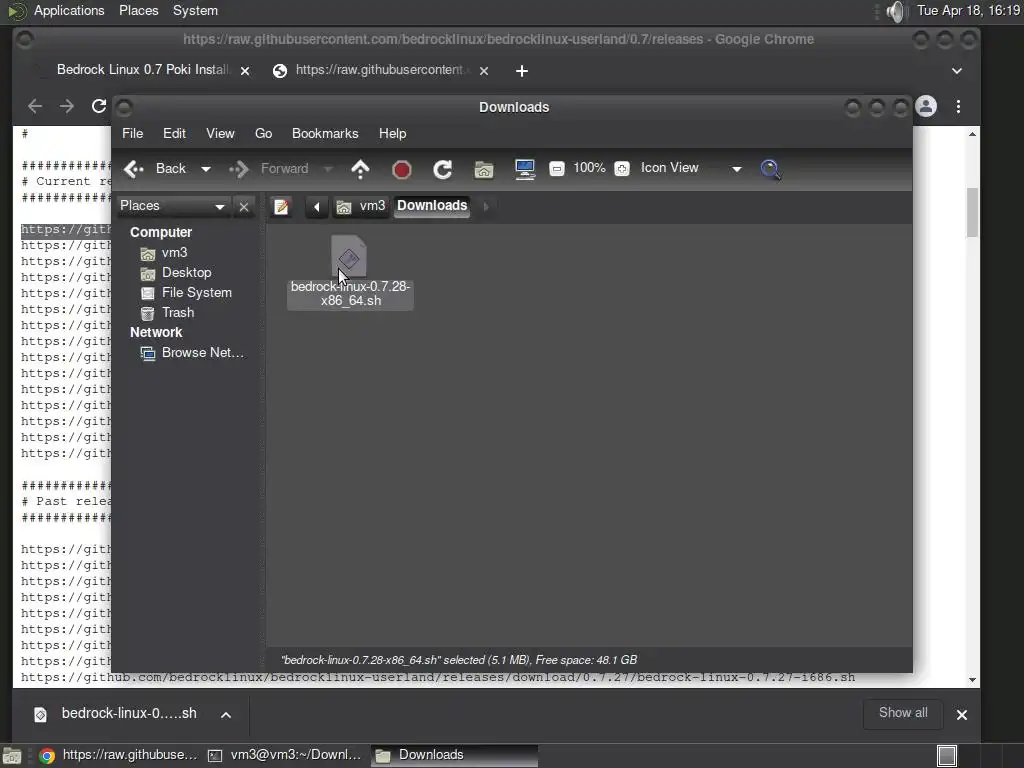Close the raw.githubusercontent Chrome tab
The height and width of the screenshot is (768, 1024).
(x=484, y=71)
